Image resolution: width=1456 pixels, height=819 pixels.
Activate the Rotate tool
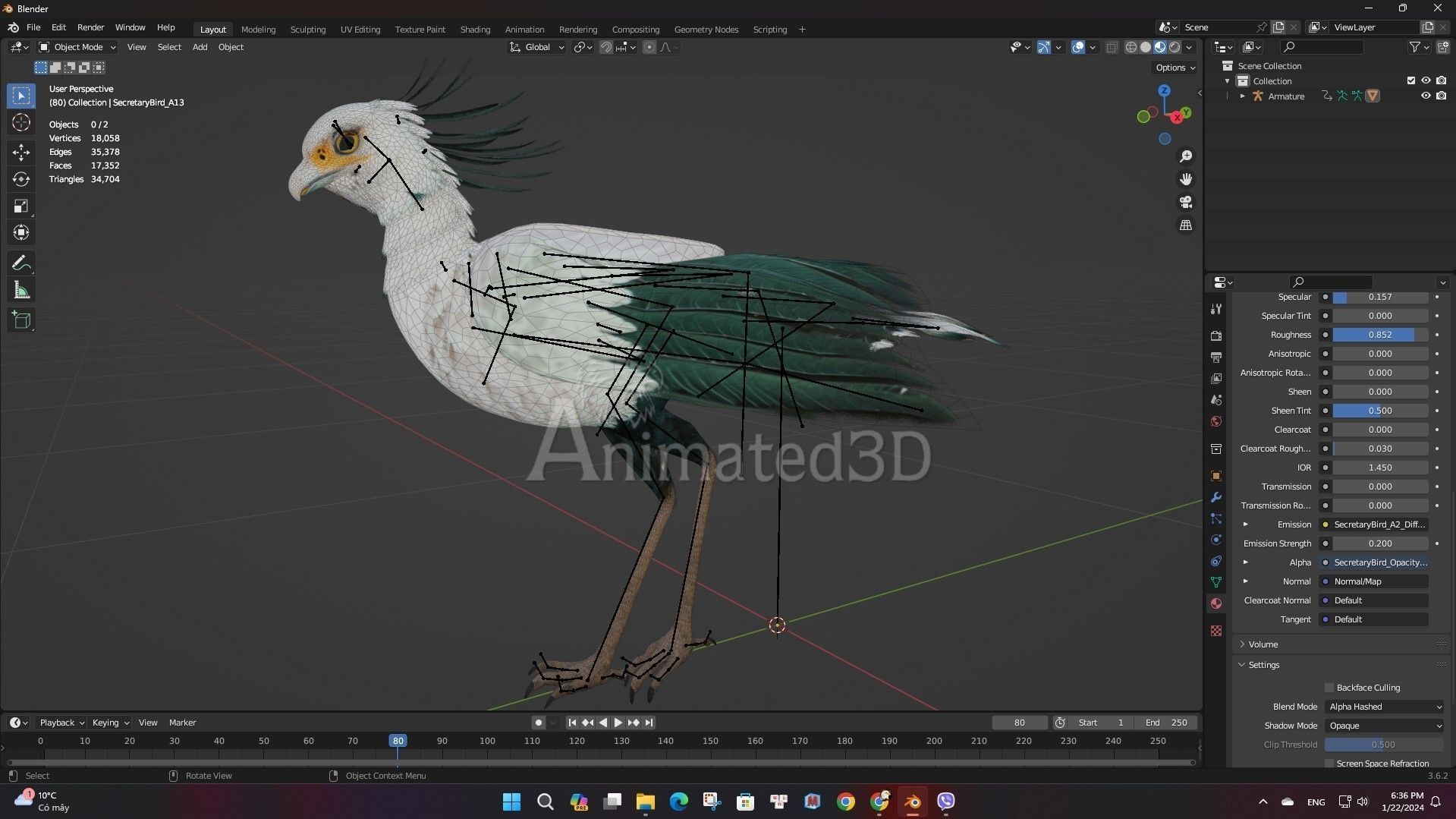click(21, 179)
